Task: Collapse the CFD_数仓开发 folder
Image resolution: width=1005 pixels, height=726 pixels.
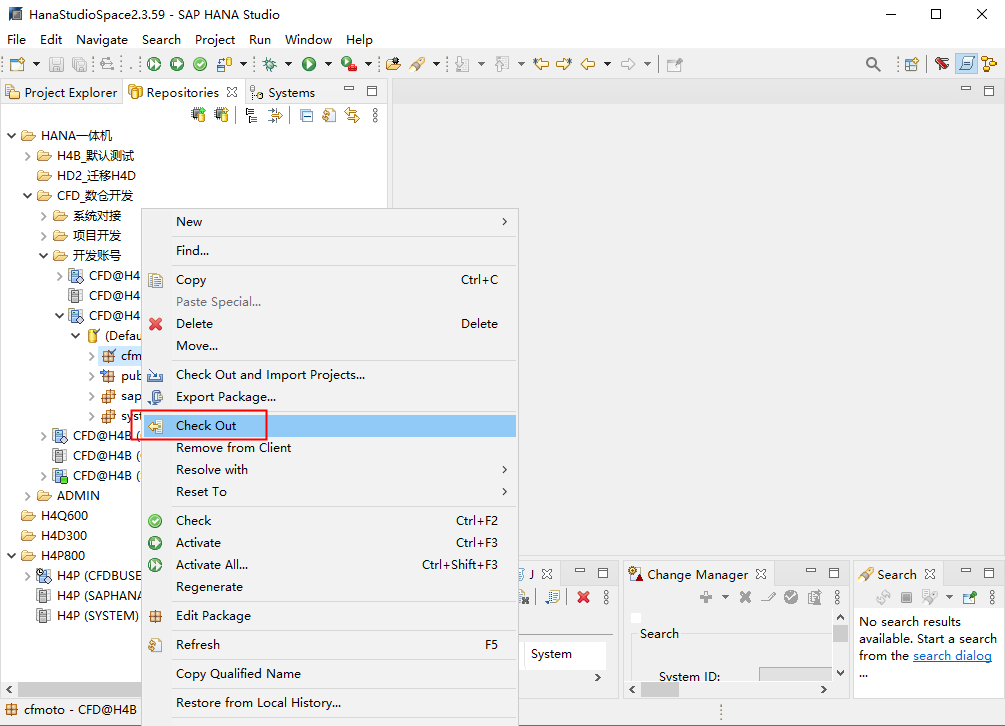Action: click(x=27, y=195)
